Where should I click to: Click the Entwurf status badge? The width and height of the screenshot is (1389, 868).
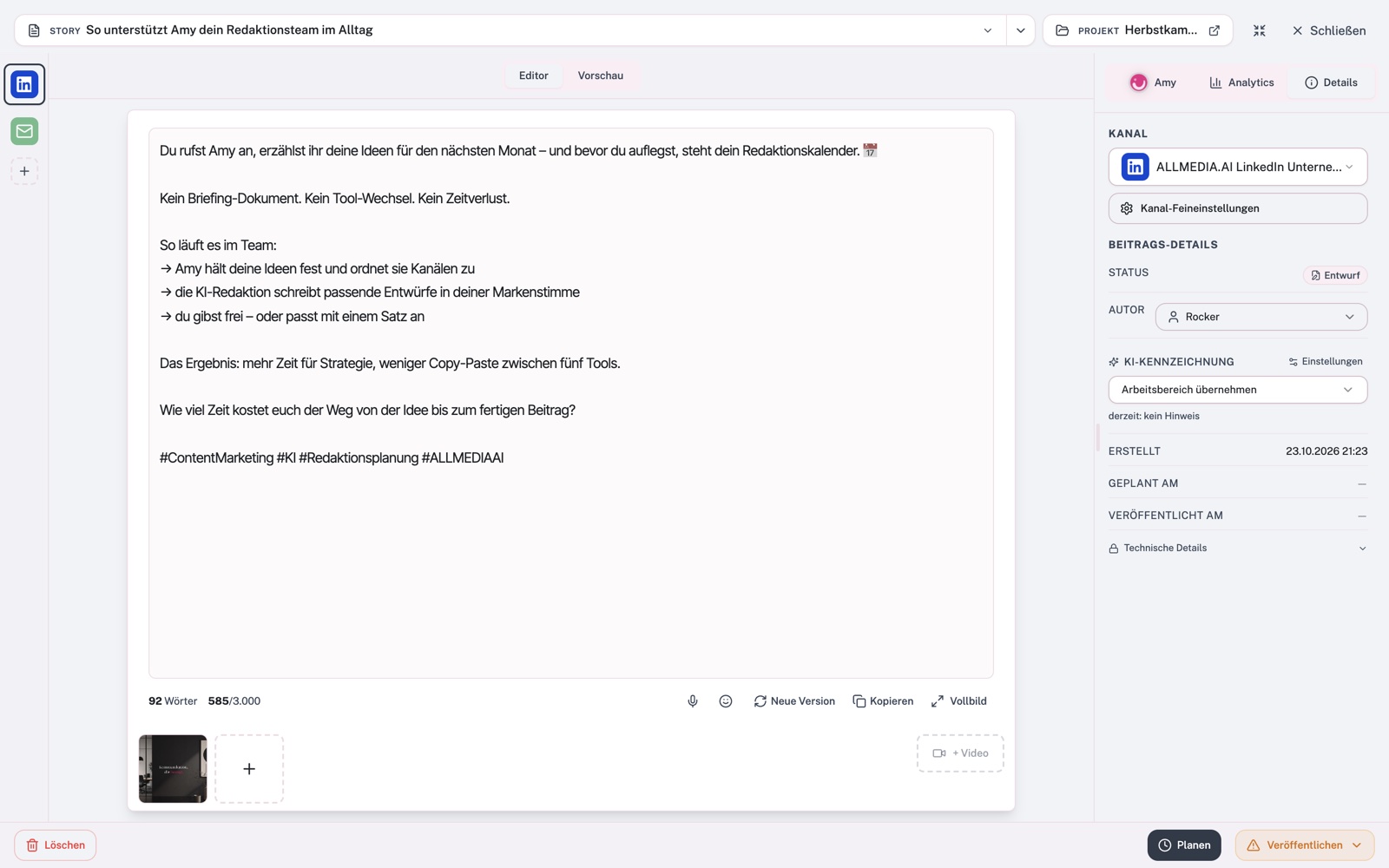point(1335,275)
